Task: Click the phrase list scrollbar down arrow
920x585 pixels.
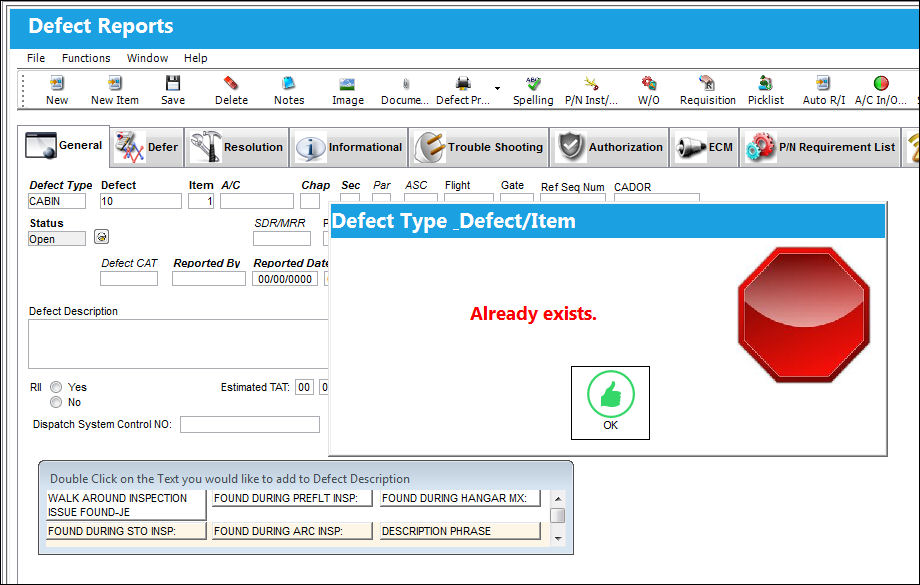Action: [x=558, y=538]
